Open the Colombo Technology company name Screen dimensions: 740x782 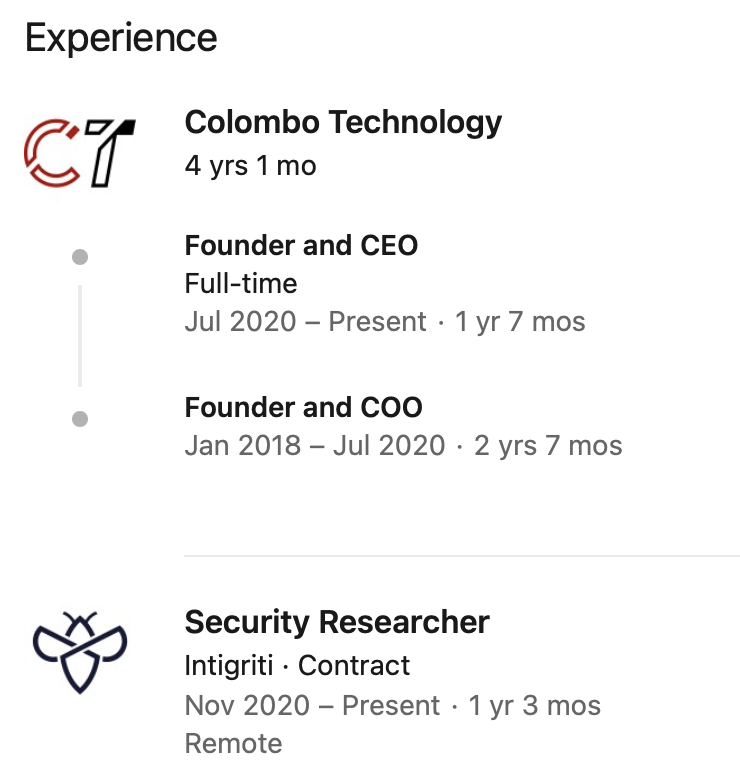coord(343,123)
